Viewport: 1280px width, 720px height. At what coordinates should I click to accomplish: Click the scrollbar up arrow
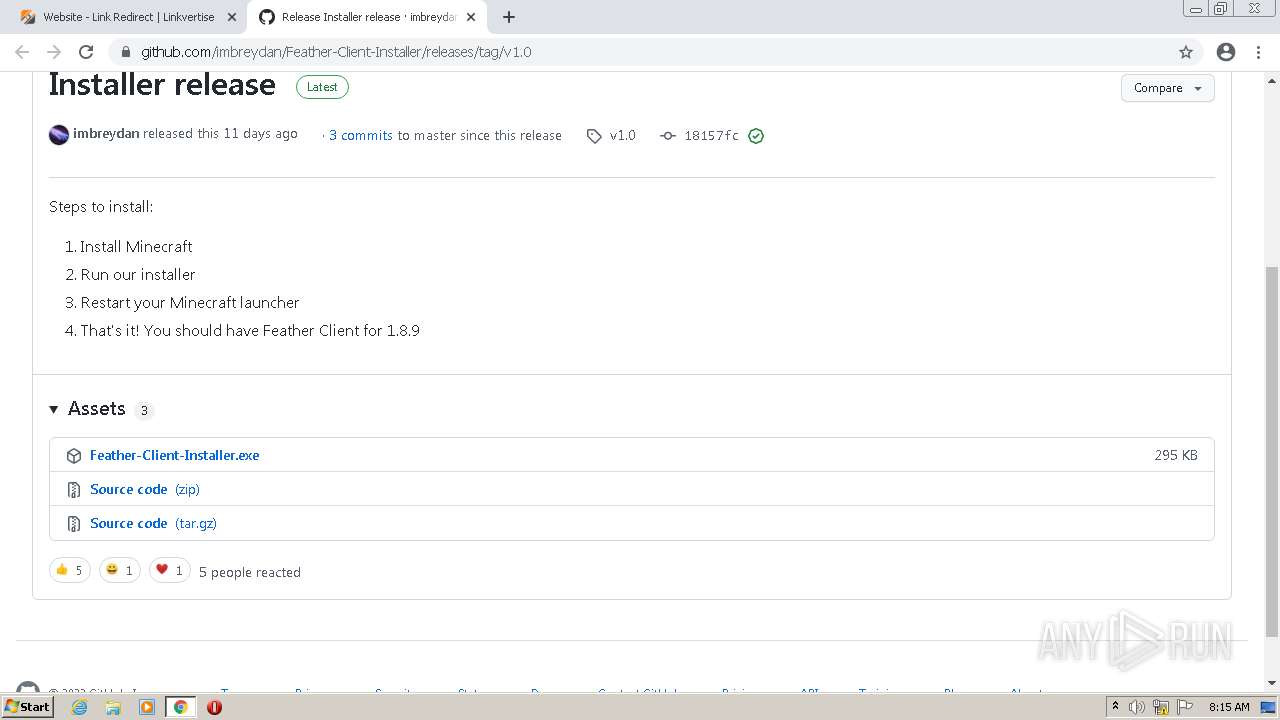1272,78
